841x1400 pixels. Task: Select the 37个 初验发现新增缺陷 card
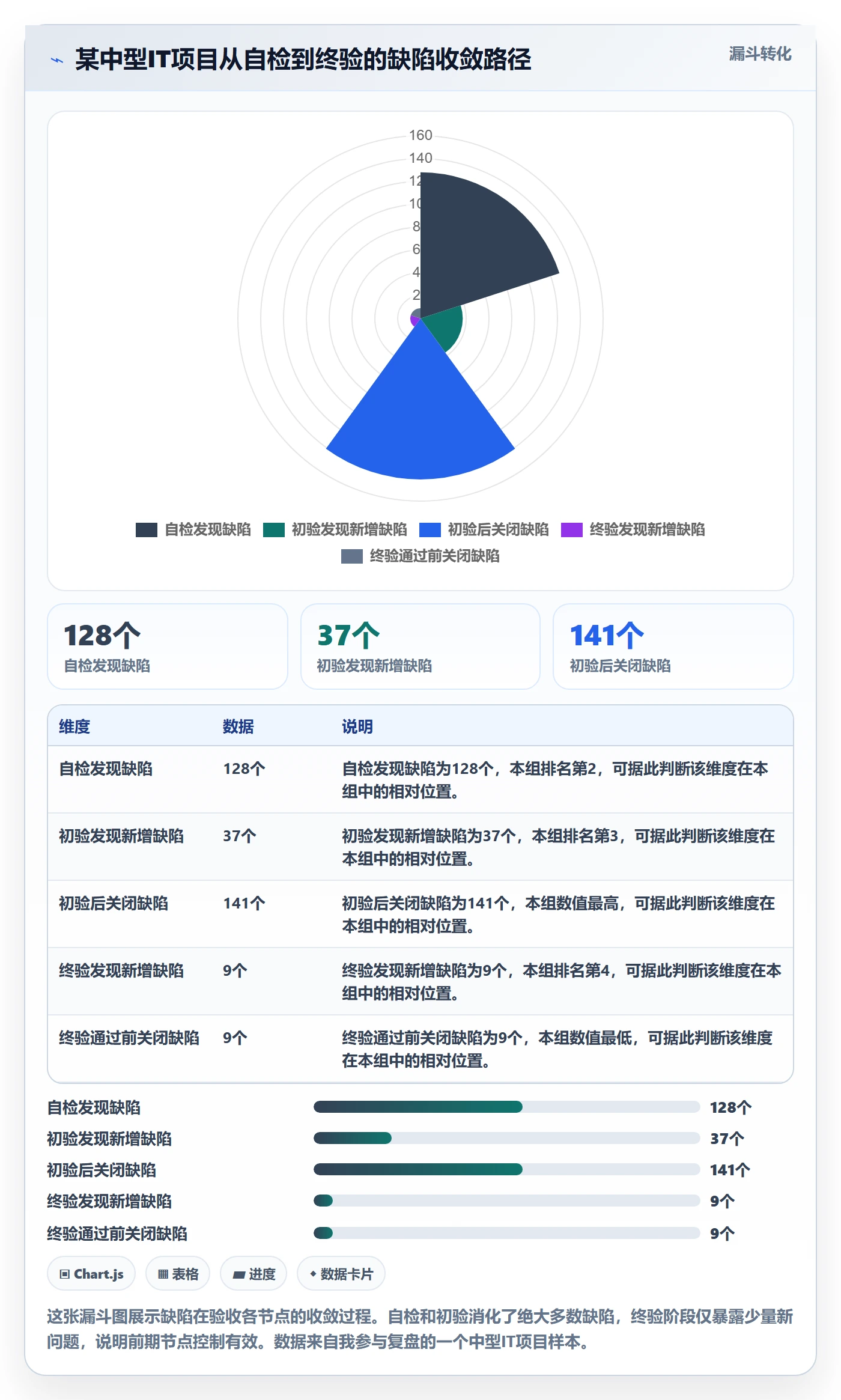421,647
